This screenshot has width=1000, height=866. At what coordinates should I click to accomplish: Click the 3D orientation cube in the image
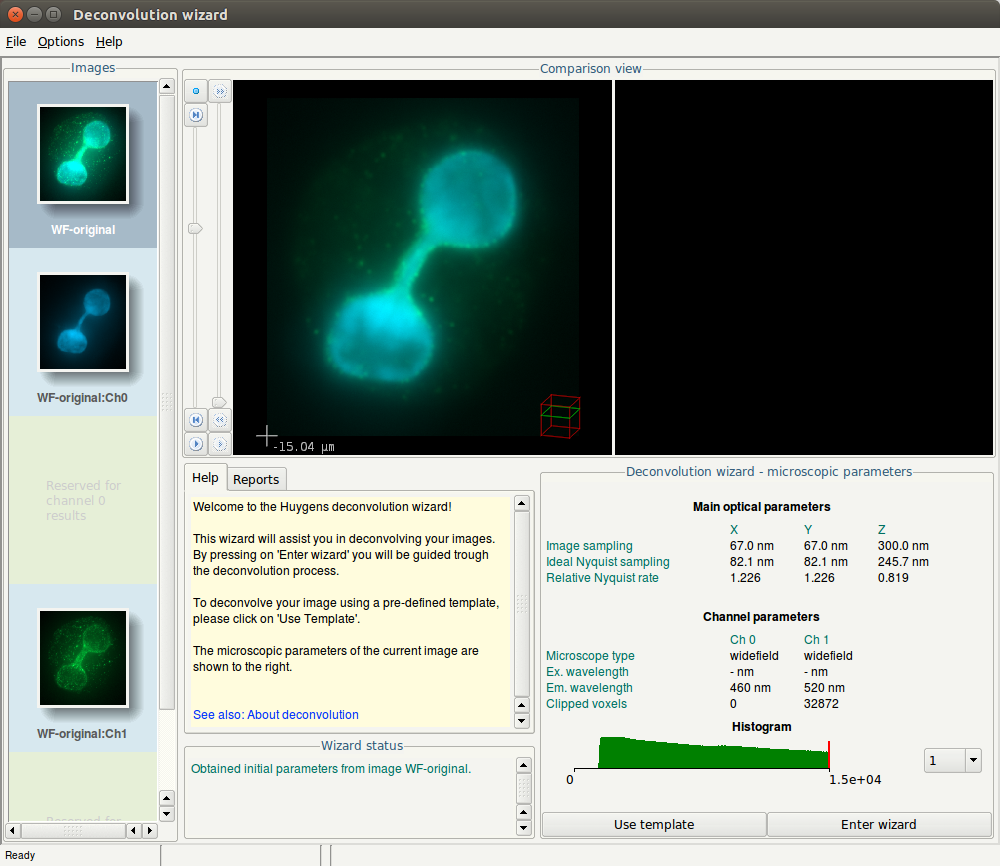(560, 416)
